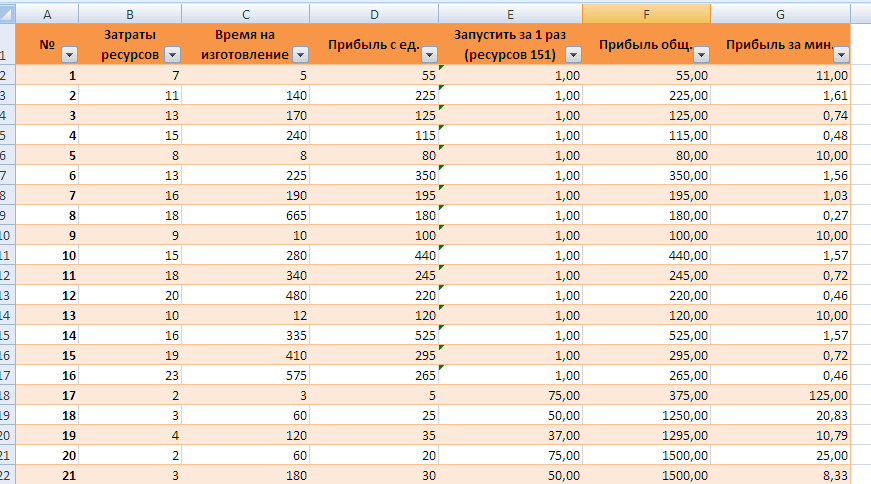Screen dimensions: 871x484
Task: Click time cell 190
Action: (246, 195)
